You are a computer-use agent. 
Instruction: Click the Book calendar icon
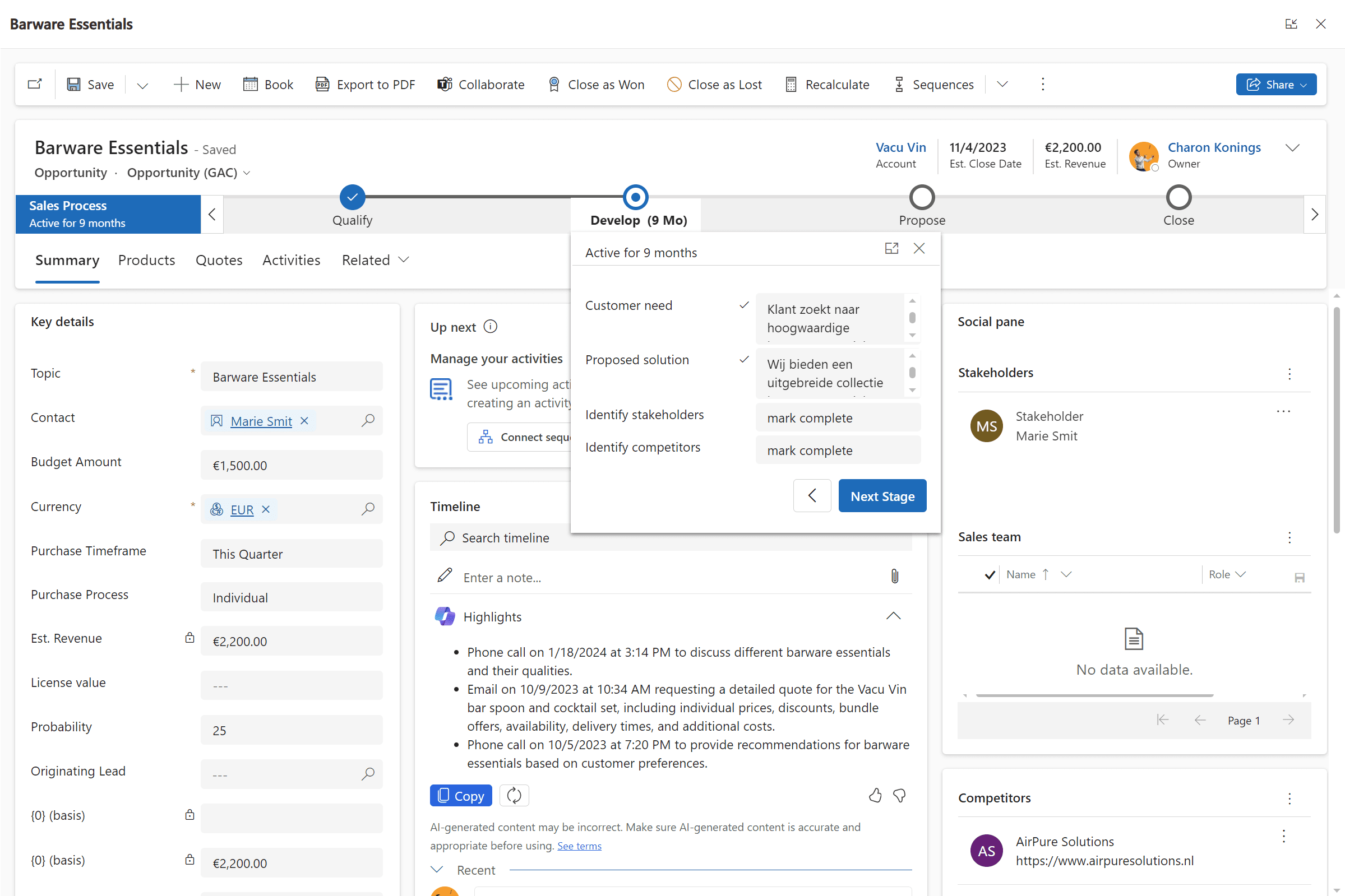pos(251,85)
